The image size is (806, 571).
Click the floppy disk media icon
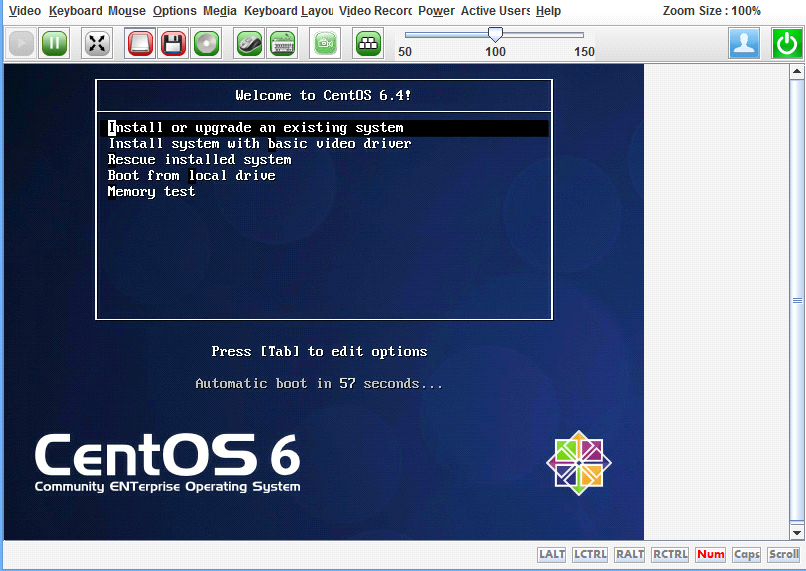click(x=173, y=44)
